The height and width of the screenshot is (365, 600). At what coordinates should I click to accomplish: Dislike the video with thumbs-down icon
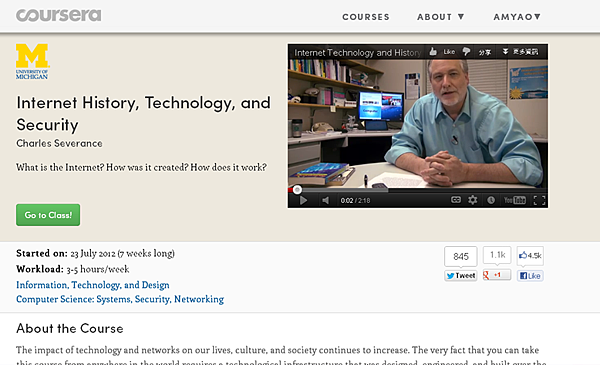(466, 51)
